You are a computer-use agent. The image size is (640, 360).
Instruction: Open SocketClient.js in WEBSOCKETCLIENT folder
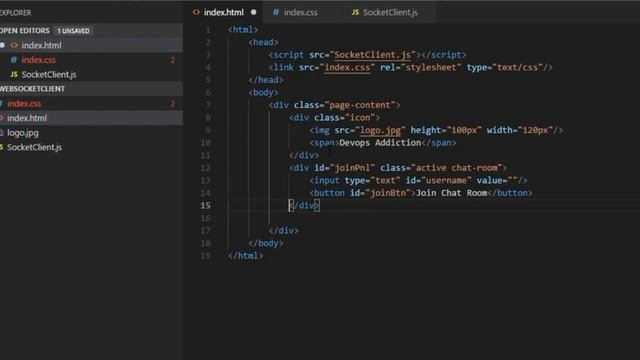91,147
